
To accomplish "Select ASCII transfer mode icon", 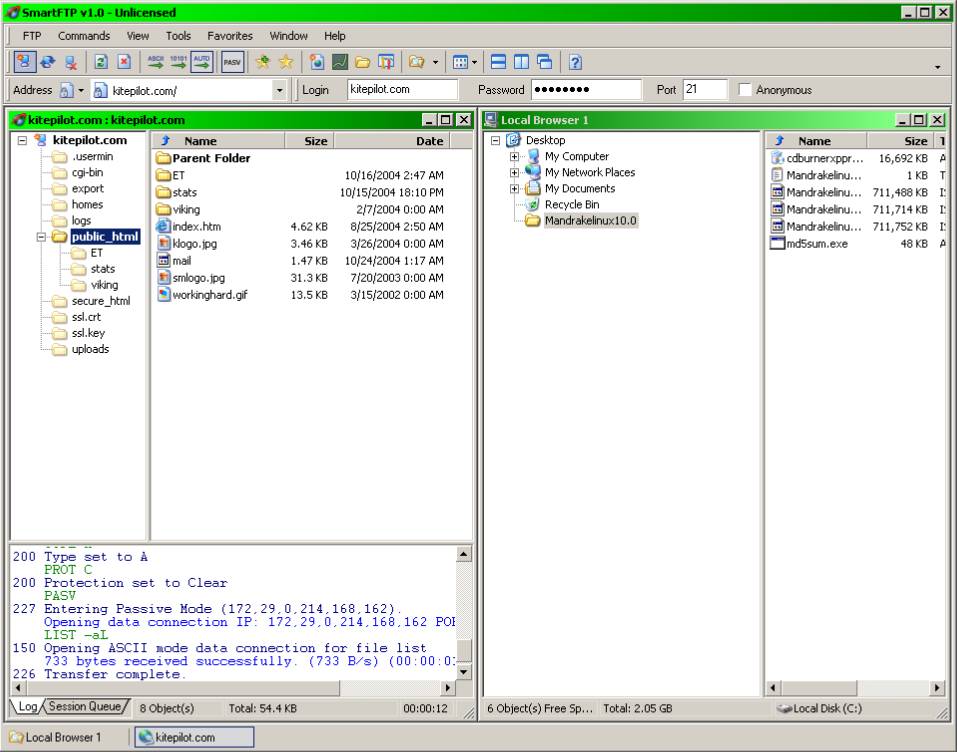I will click(156, 62).
